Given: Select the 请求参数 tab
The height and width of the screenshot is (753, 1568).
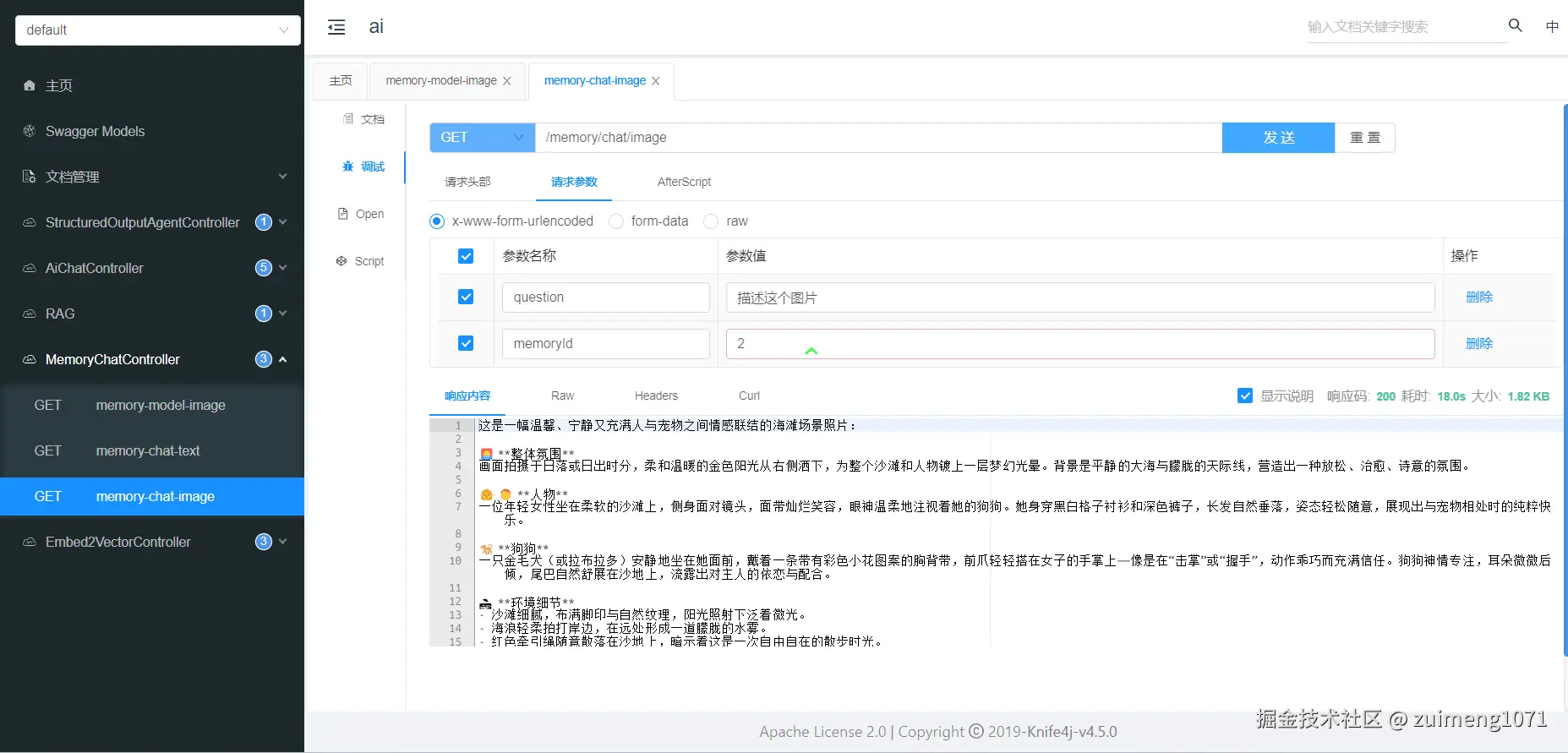Looking at the screenshot, I should point(574,182).
